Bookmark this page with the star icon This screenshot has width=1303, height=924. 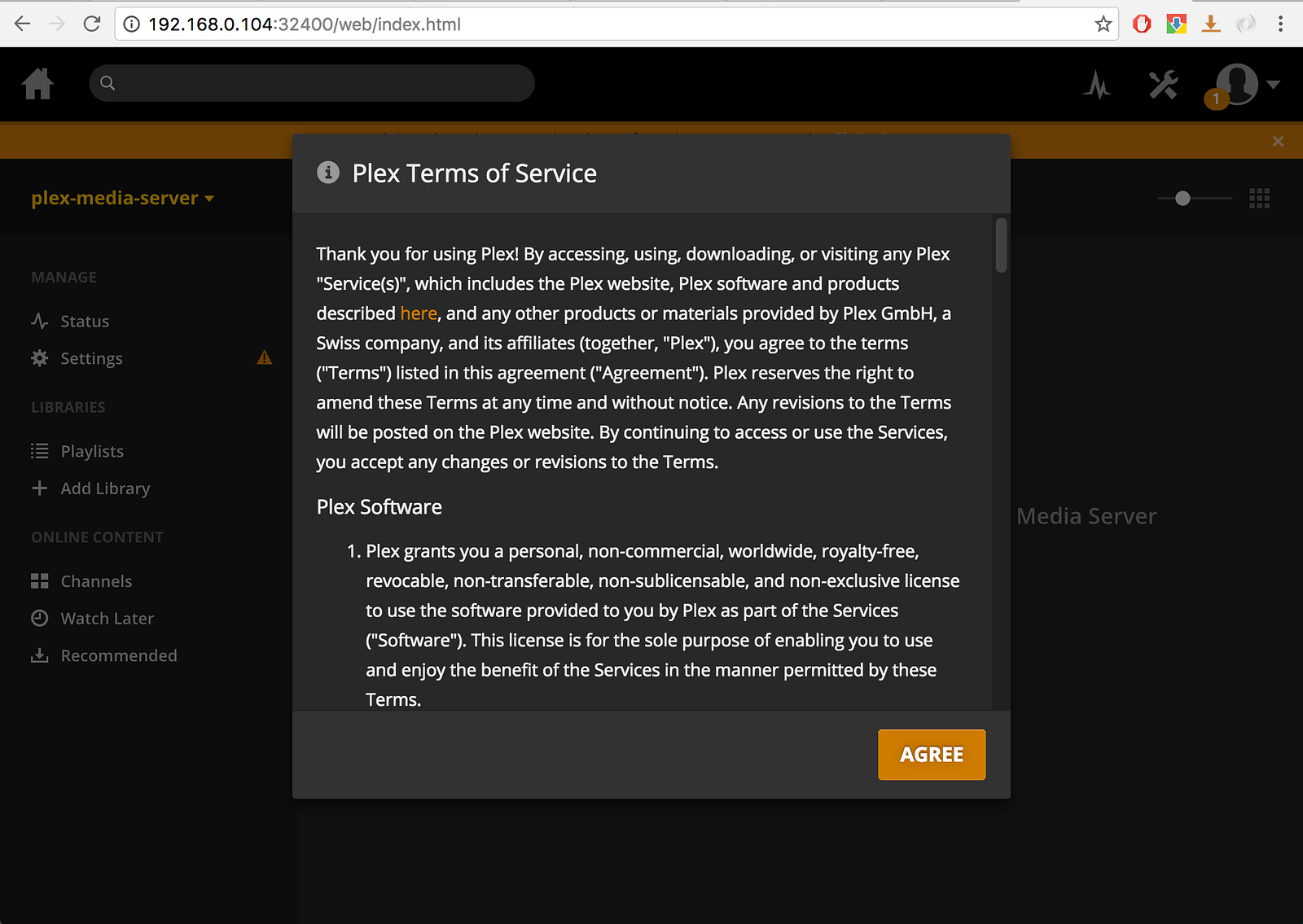[x=1103, y=24]
